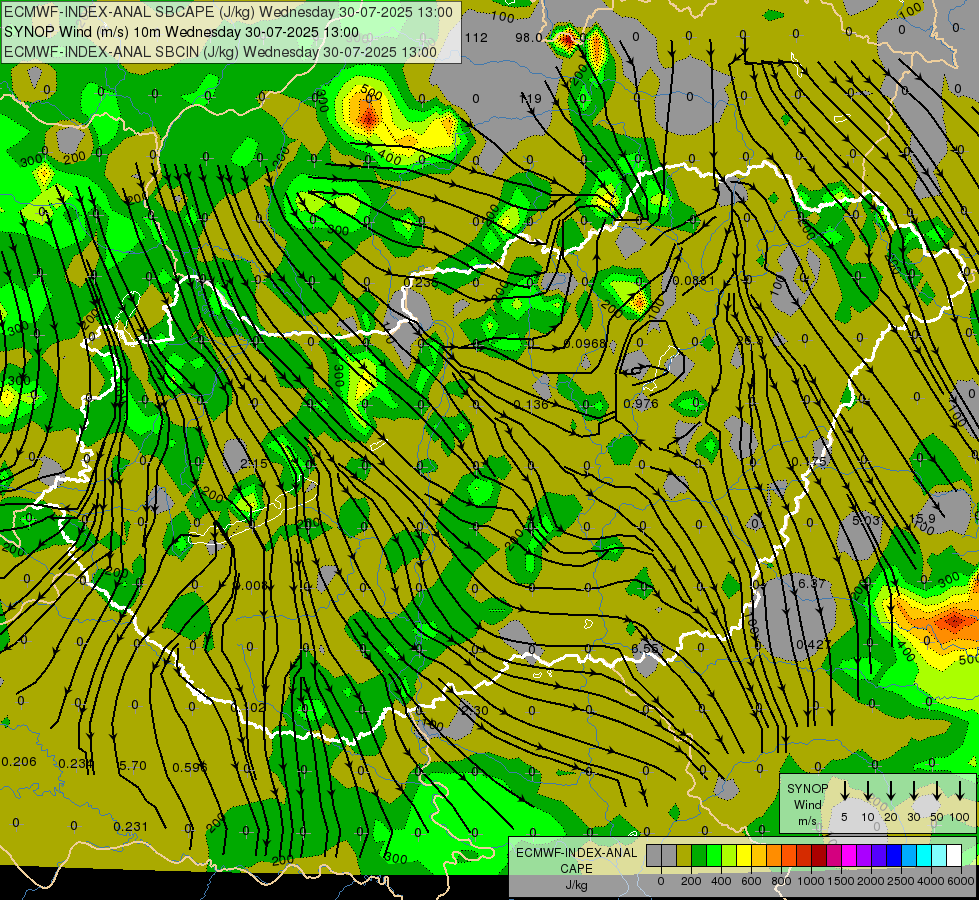The height and width of the screenshot is (900, 979).
Task: Pick the purple swatch in the CAPE legend
Action: [863, 856]
